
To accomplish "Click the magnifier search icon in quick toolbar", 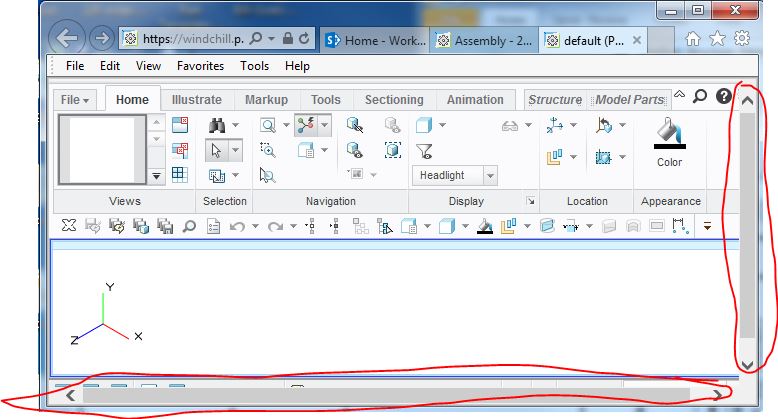I will [189, 226].
